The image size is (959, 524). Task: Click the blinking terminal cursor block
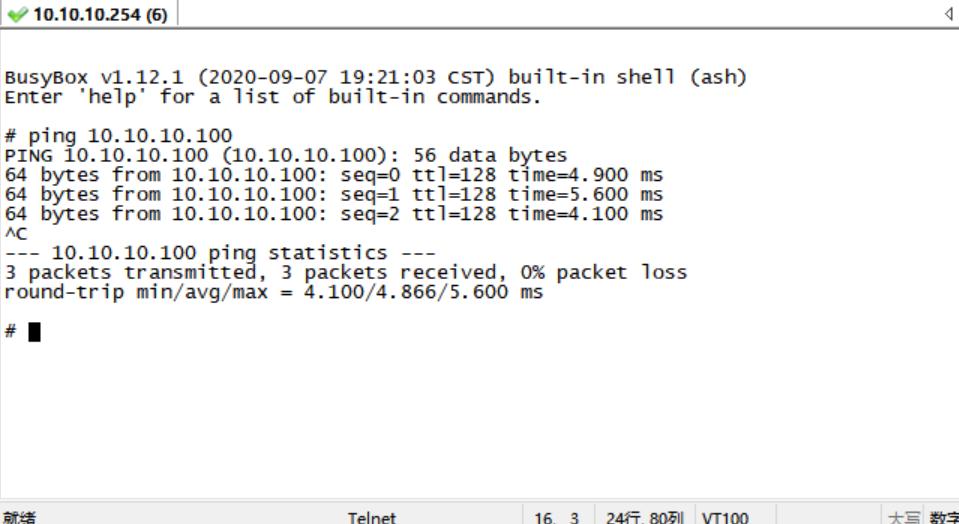35,332
